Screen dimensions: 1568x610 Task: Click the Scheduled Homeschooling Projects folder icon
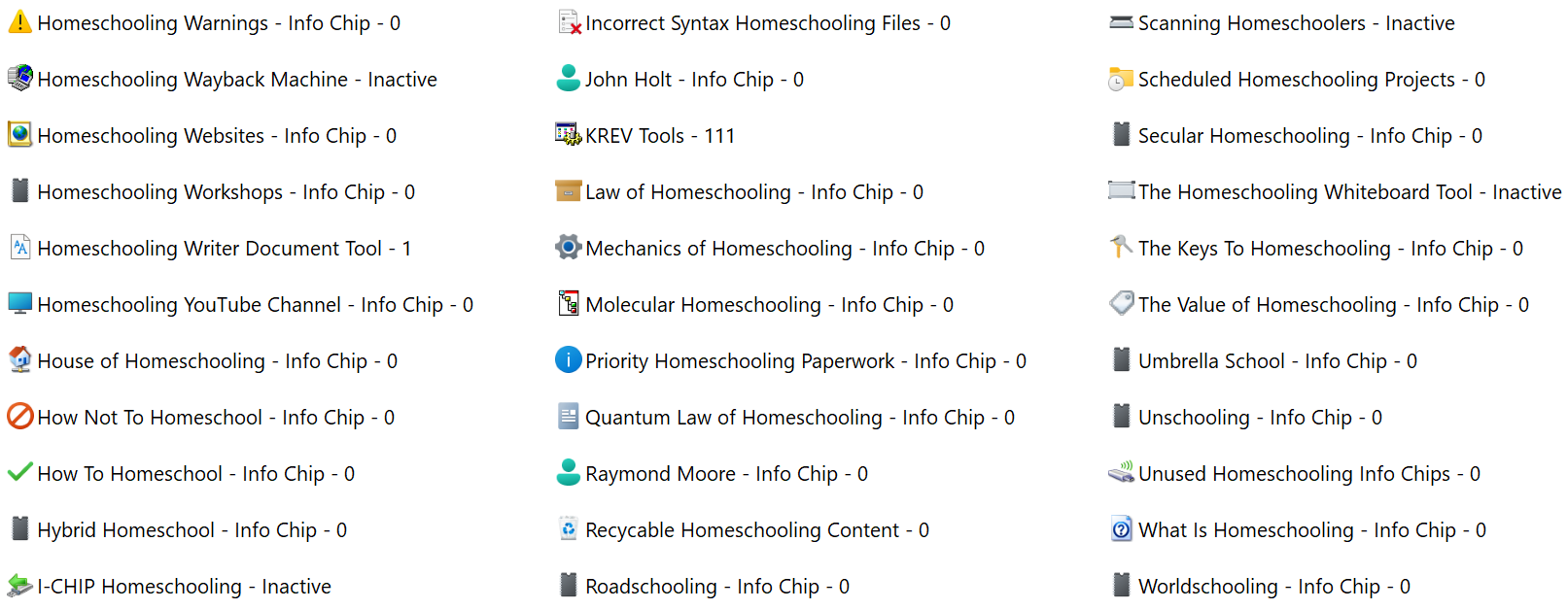click(1121, 79)
